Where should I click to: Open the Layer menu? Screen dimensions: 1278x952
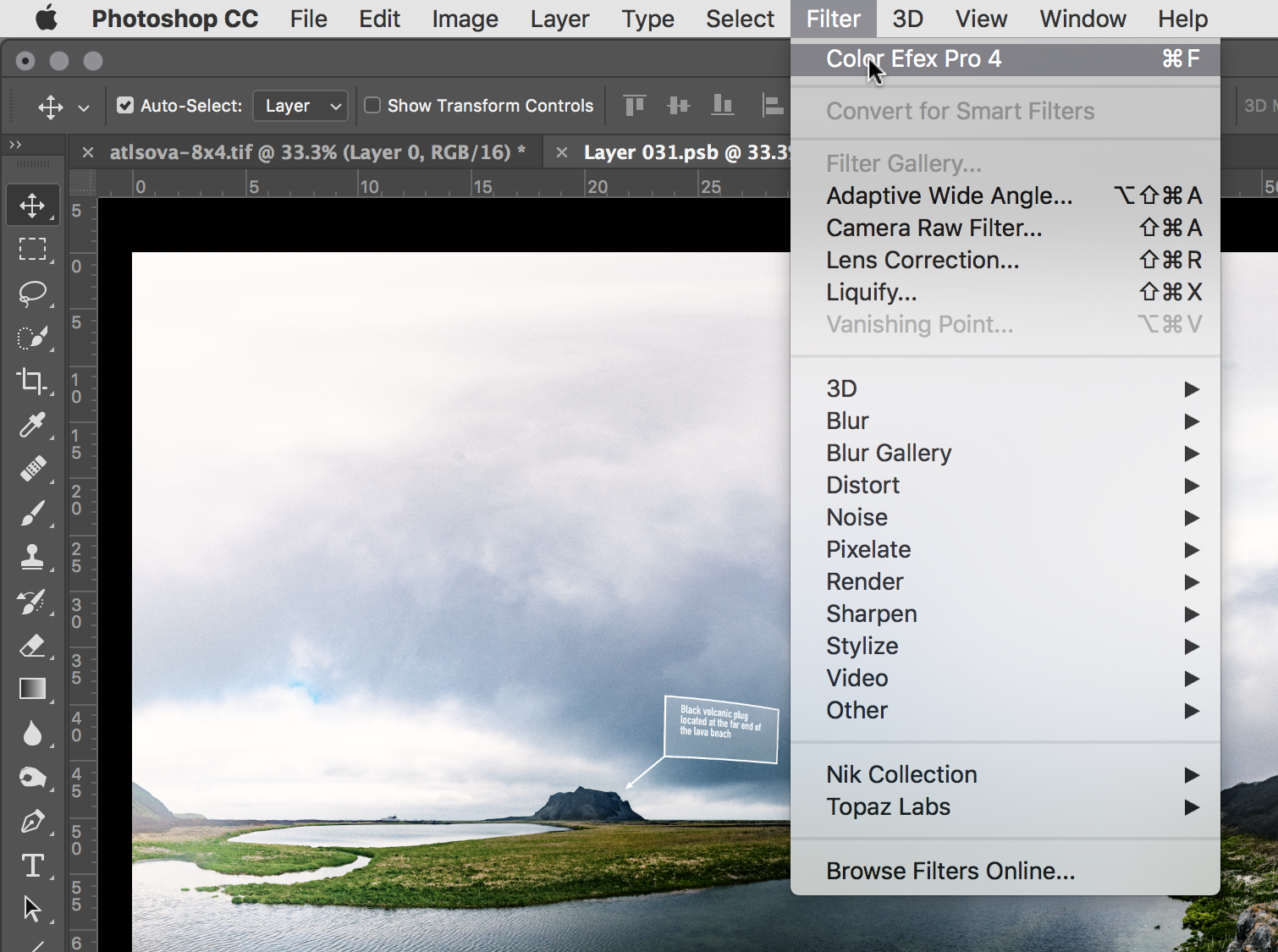[x=559, y=19]
